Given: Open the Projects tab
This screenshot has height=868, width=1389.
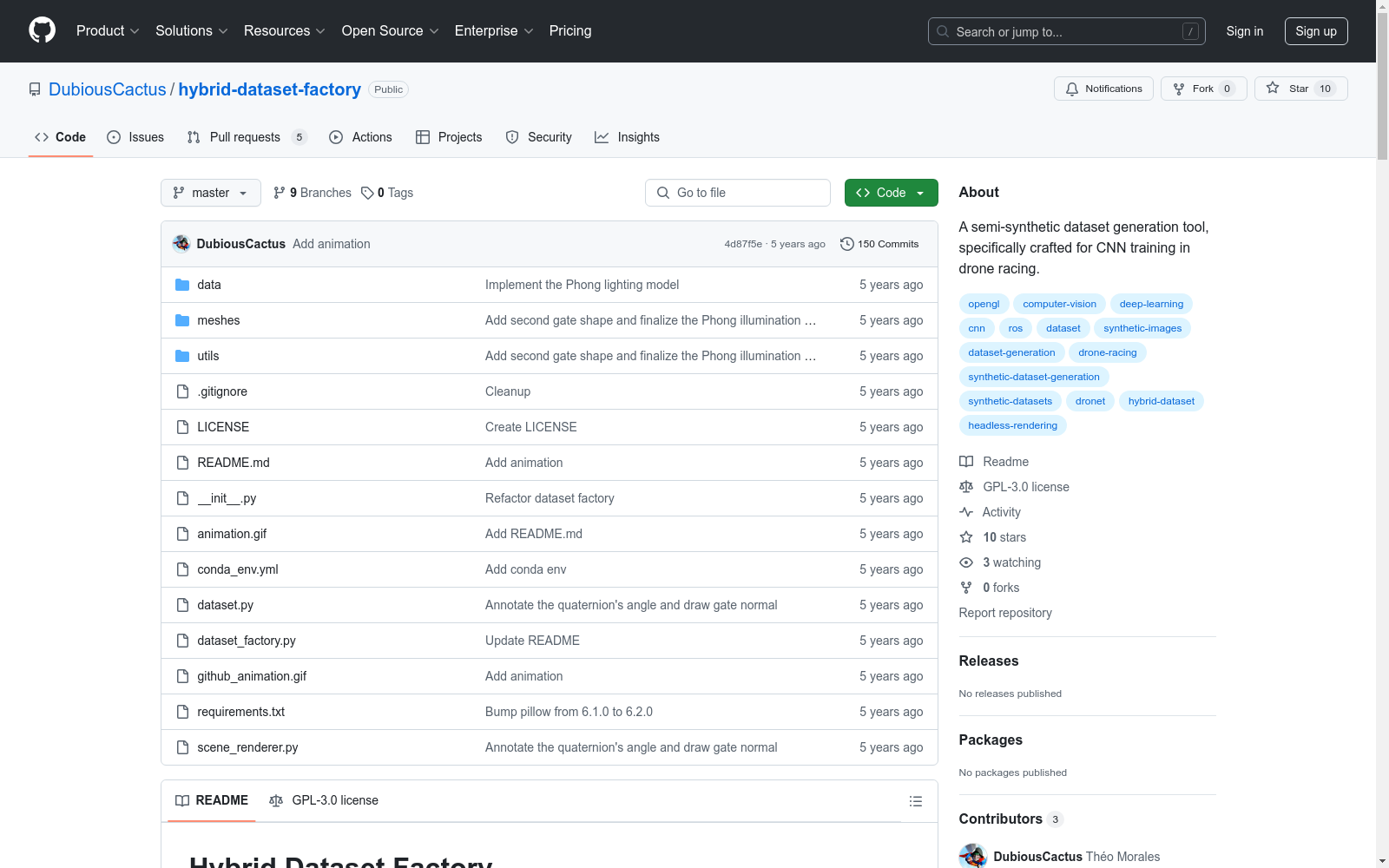Looking at the screenshot, I should coord(449,137).
